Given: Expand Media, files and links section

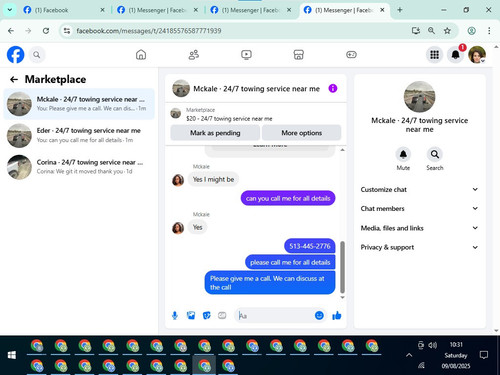Looking at the screenshot, I should tap(419, 228).
